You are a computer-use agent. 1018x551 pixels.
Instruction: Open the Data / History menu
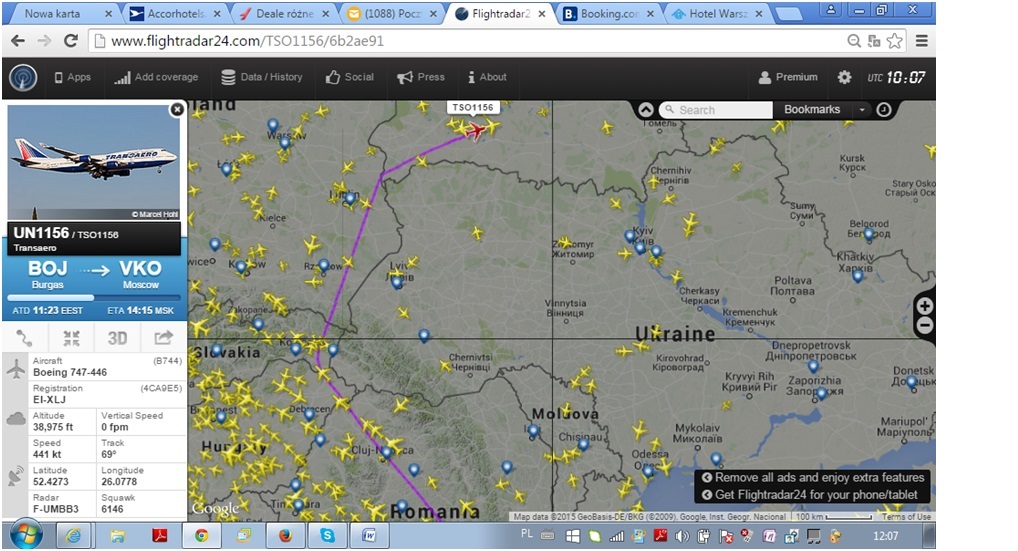click(262, 77)
